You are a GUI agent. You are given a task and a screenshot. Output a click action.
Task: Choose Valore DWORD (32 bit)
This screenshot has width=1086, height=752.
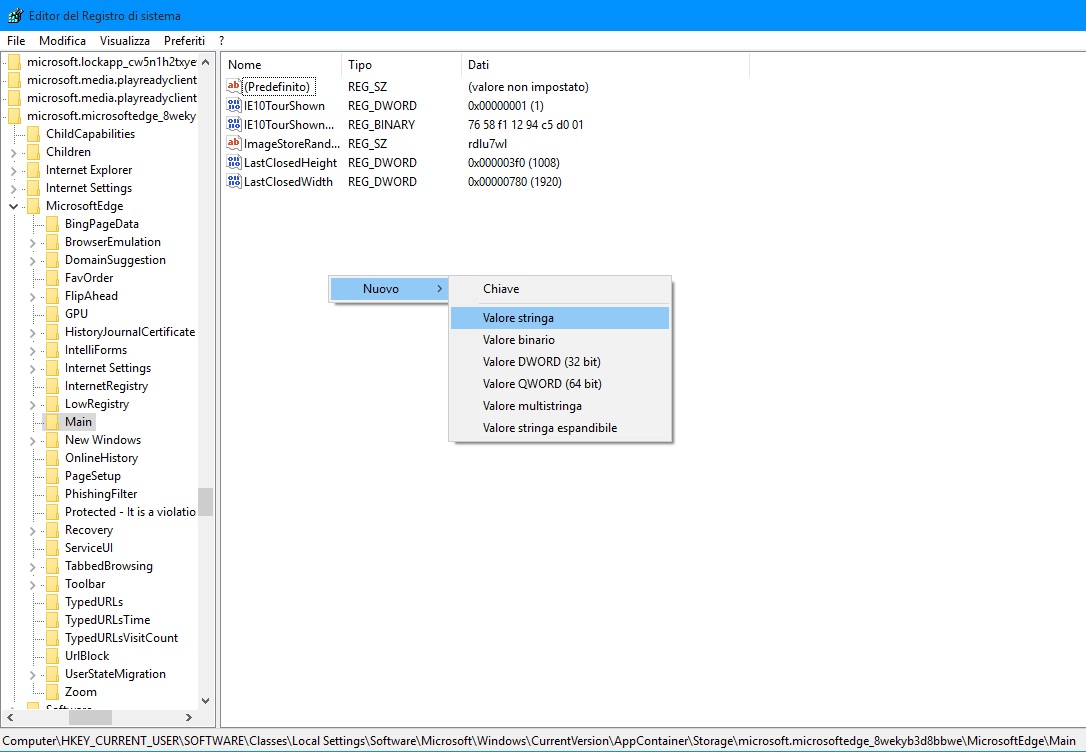(560, 361)
